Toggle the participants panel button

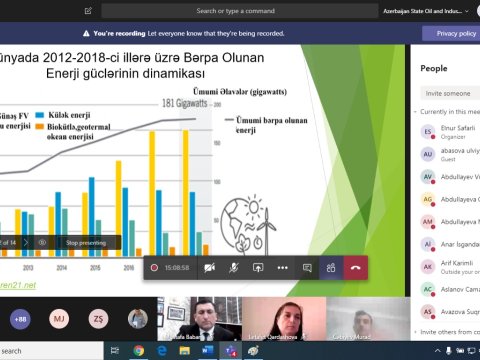pyautogui.click(x=331, y=268)
